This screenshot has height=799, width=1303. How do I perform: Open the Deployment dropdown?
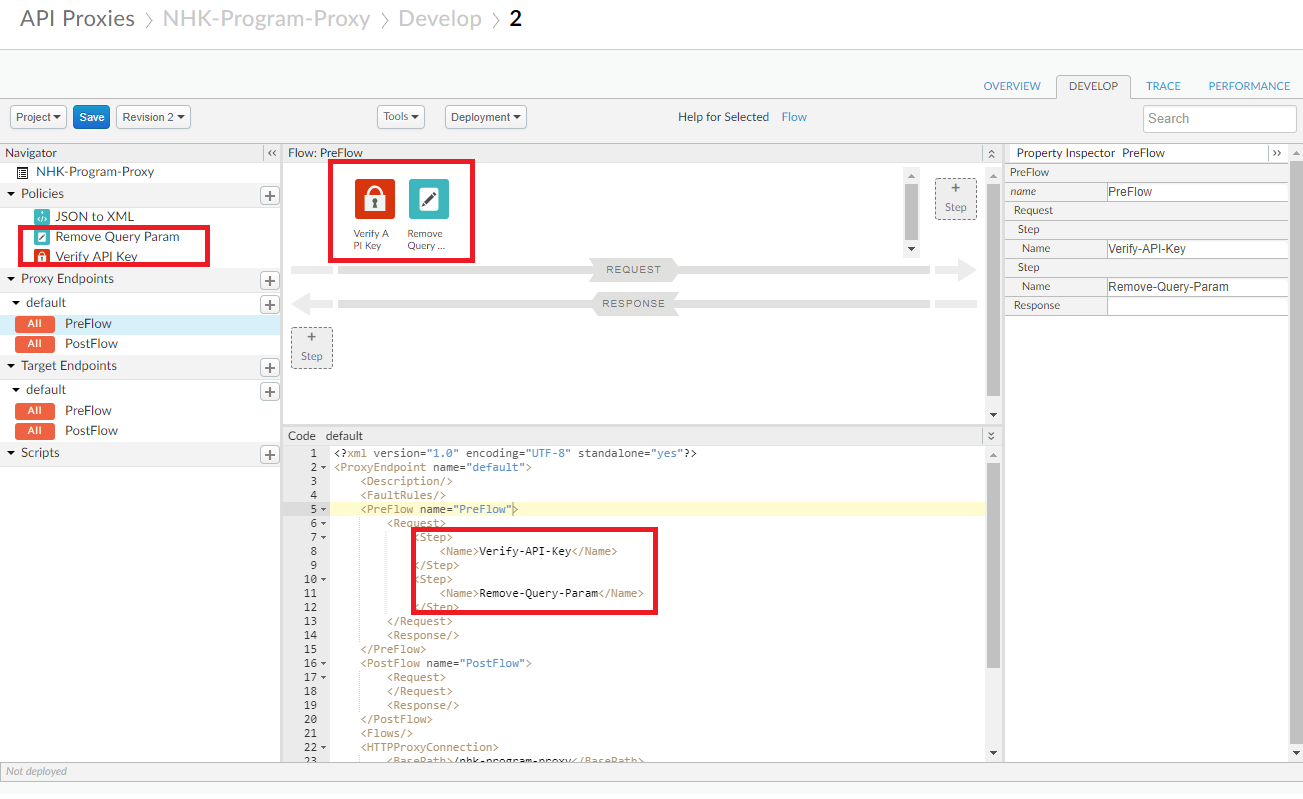(x=485, y=116)
